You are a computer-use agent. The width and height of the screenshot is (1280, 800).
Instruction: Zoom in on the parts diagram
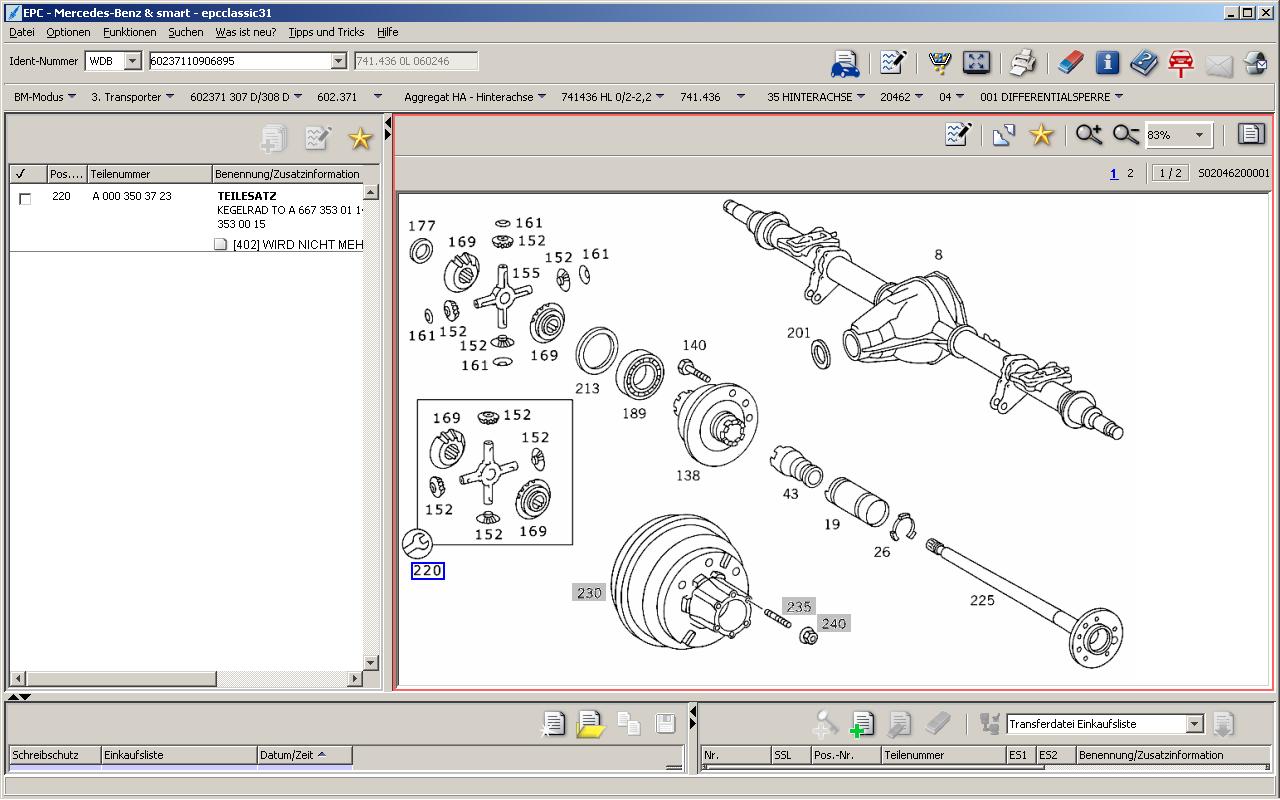(x=1089, y=134)
